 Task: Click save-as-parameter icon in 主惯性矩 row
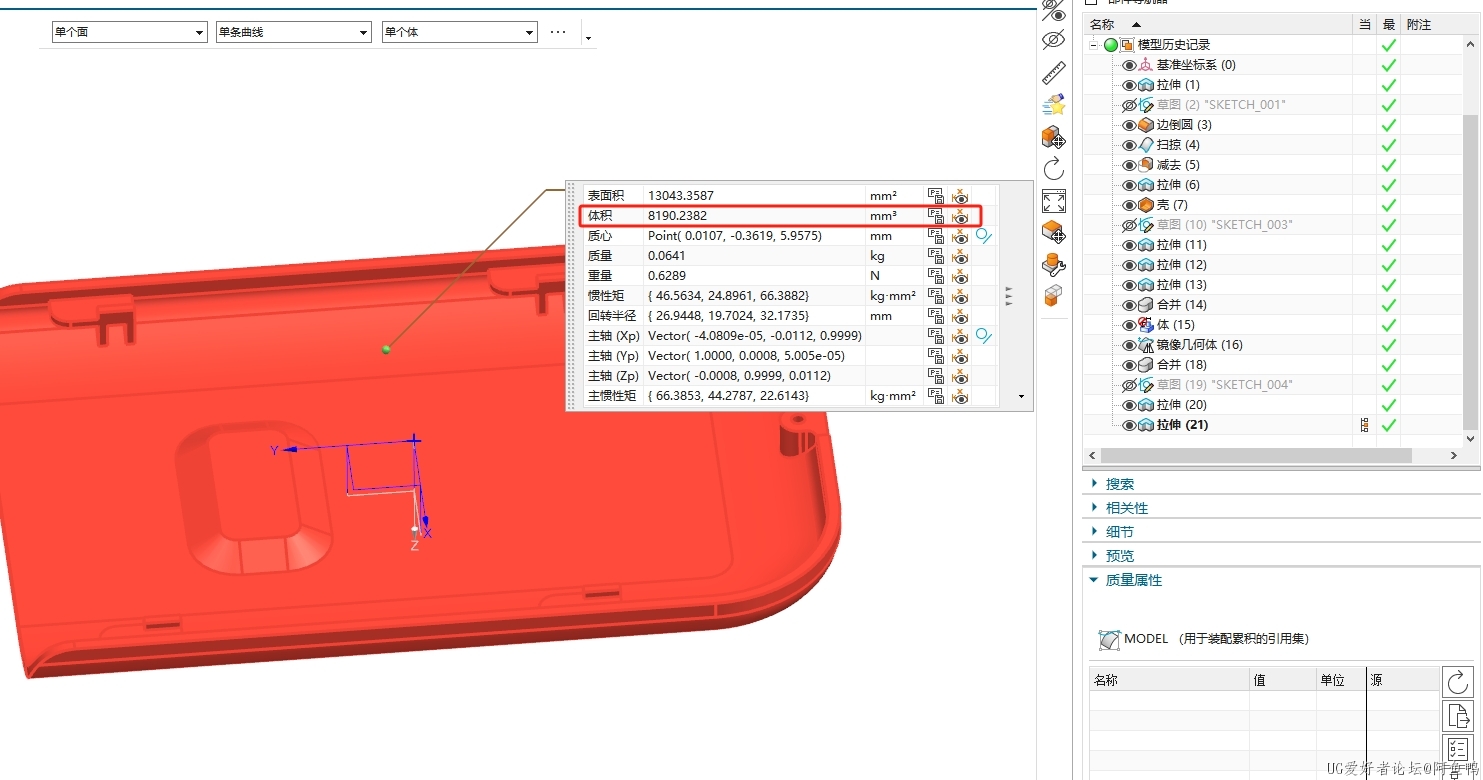[935, 396]
